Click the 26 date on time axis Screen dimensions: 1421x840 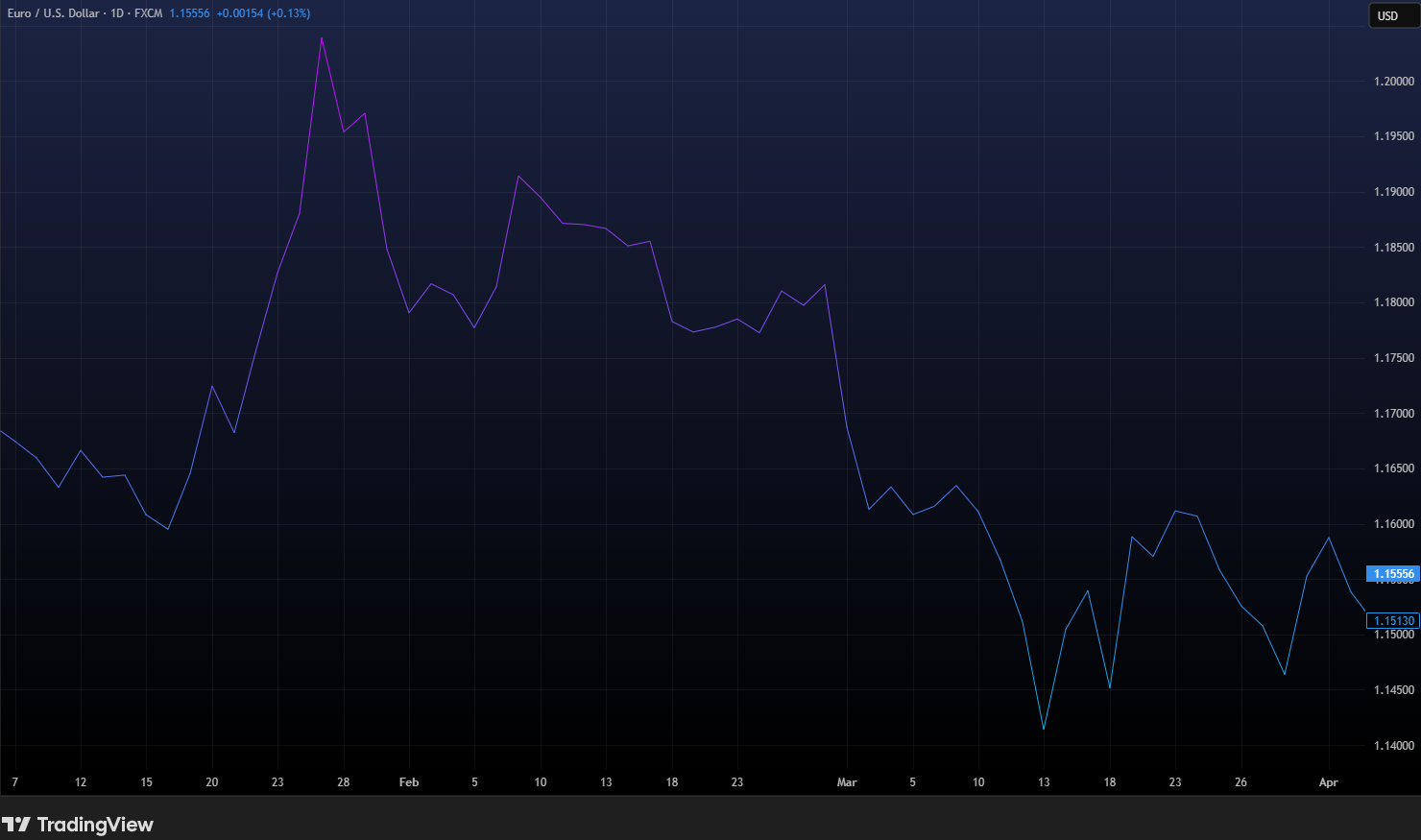pyautogui.click(x=1240, y=782)
